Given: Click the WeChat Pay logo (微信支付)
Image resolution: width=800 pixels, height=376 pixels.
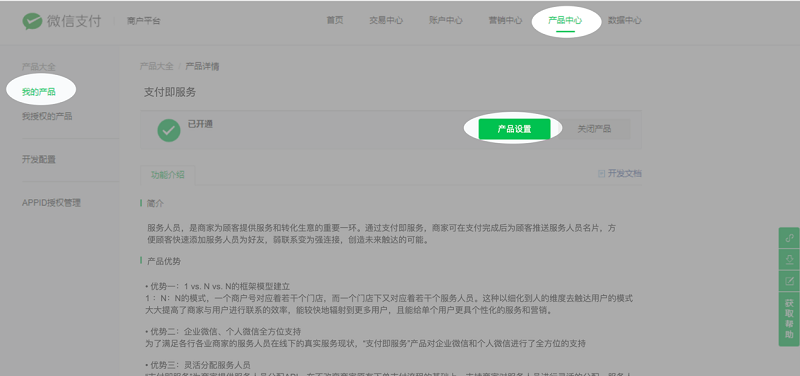Looking at the screenshot, I should pos(62,21).
